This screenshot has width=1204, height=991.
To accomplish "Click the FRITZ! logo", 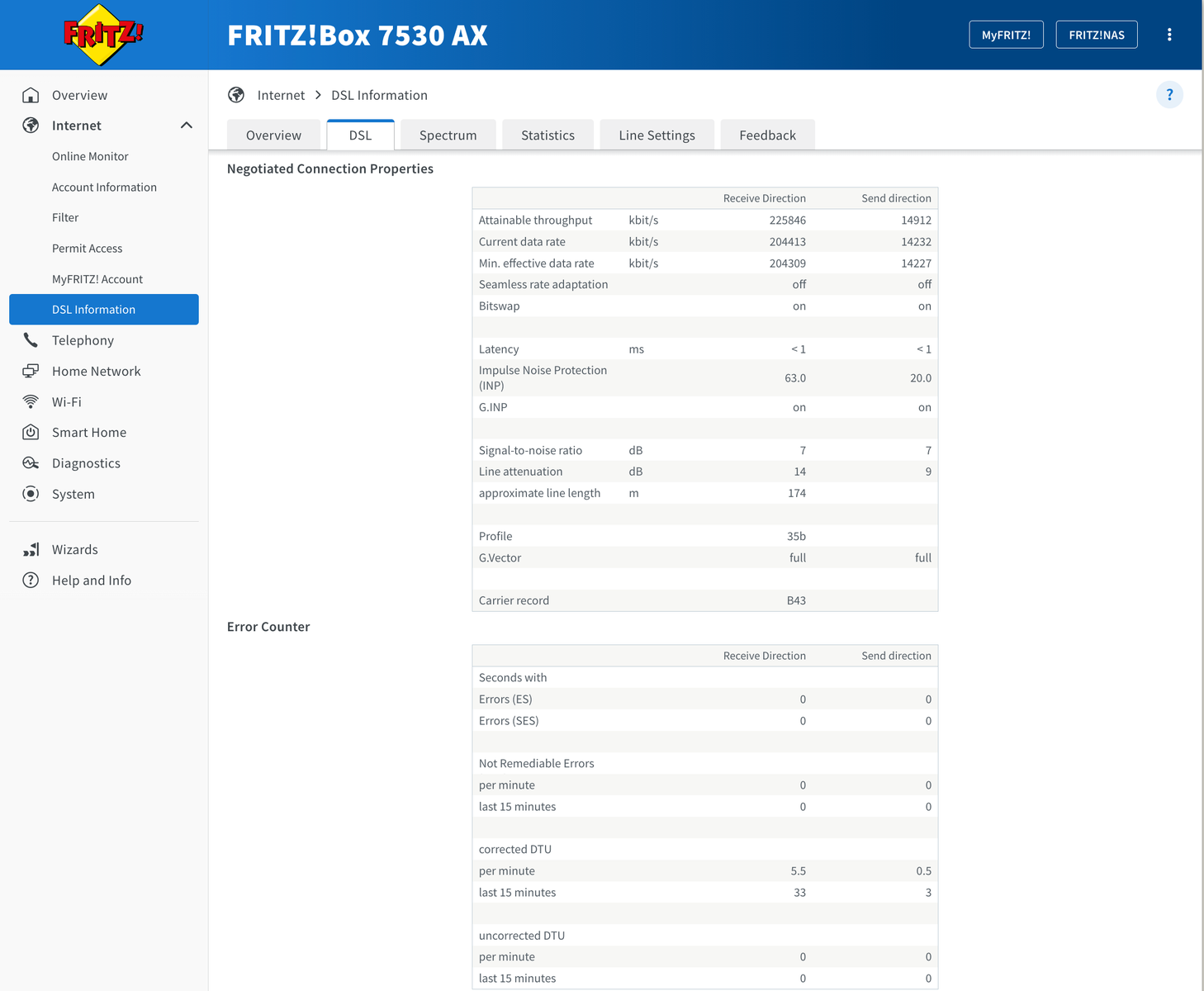I will pos(103,35).
